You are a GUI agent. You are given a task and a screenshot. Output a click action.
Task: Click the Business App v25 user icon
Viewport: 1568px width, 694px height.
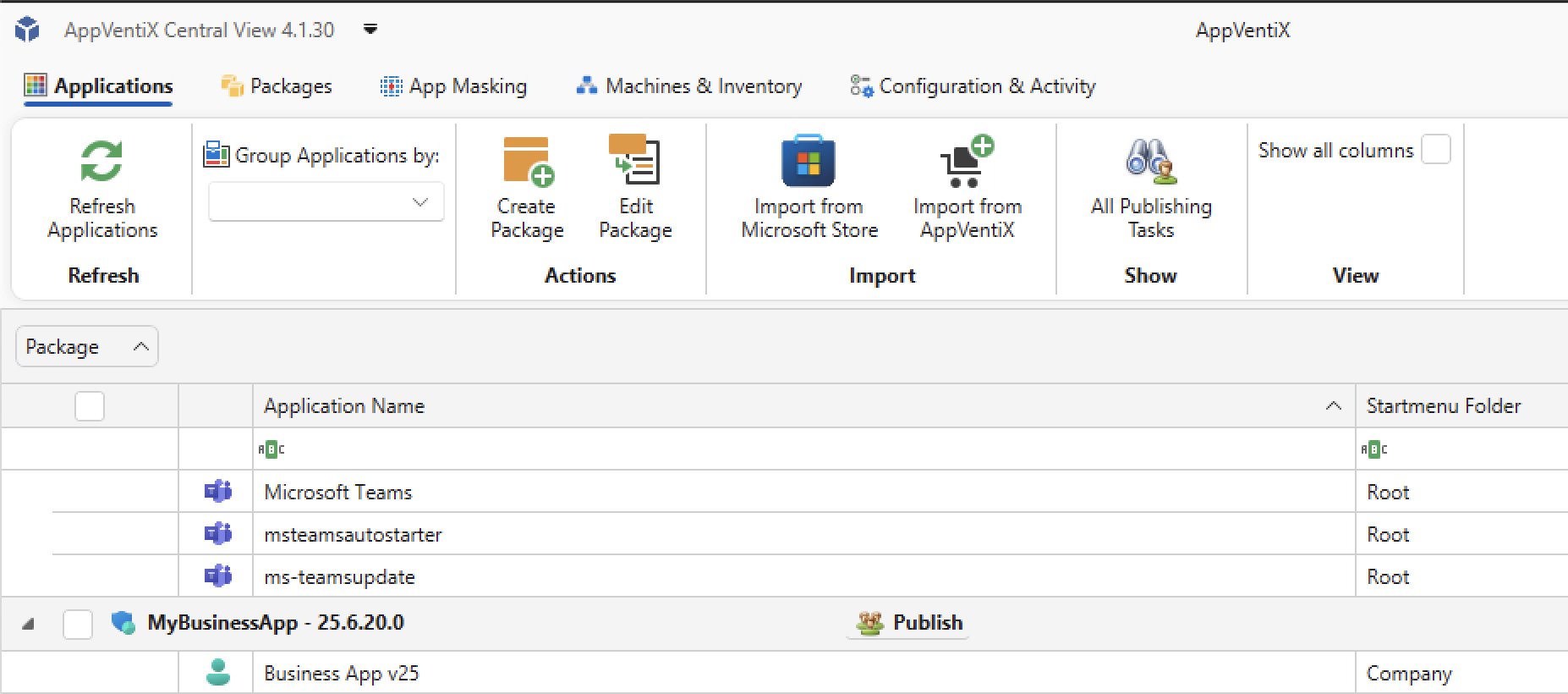click(218, 673)
